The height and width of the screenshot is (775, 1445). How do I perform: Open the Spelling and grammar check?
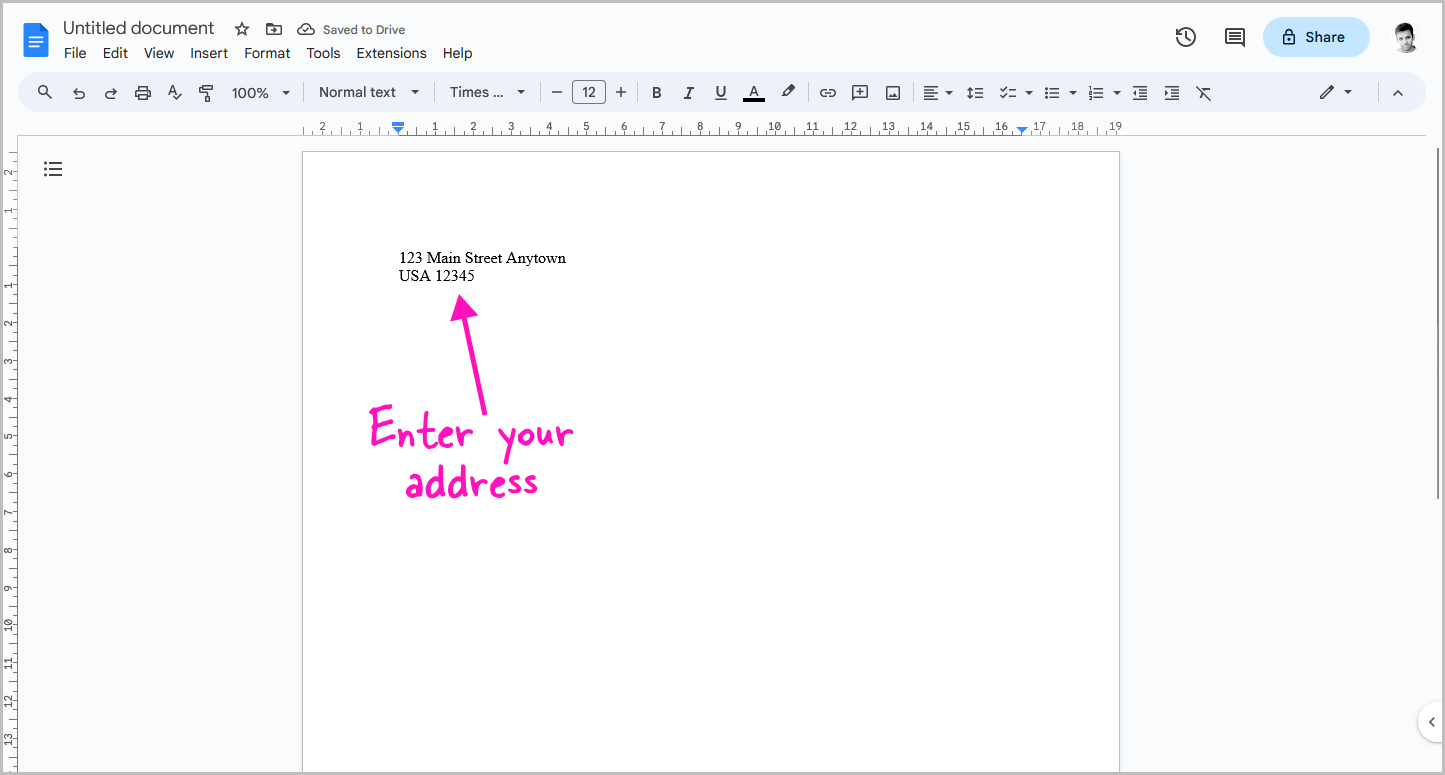click(174, 91)
